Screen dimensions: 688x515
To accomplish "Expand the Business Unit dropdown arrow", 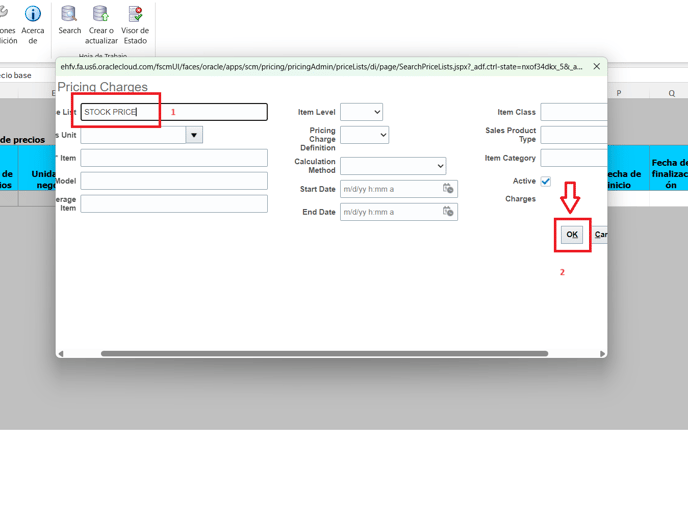I will point(194,135).
